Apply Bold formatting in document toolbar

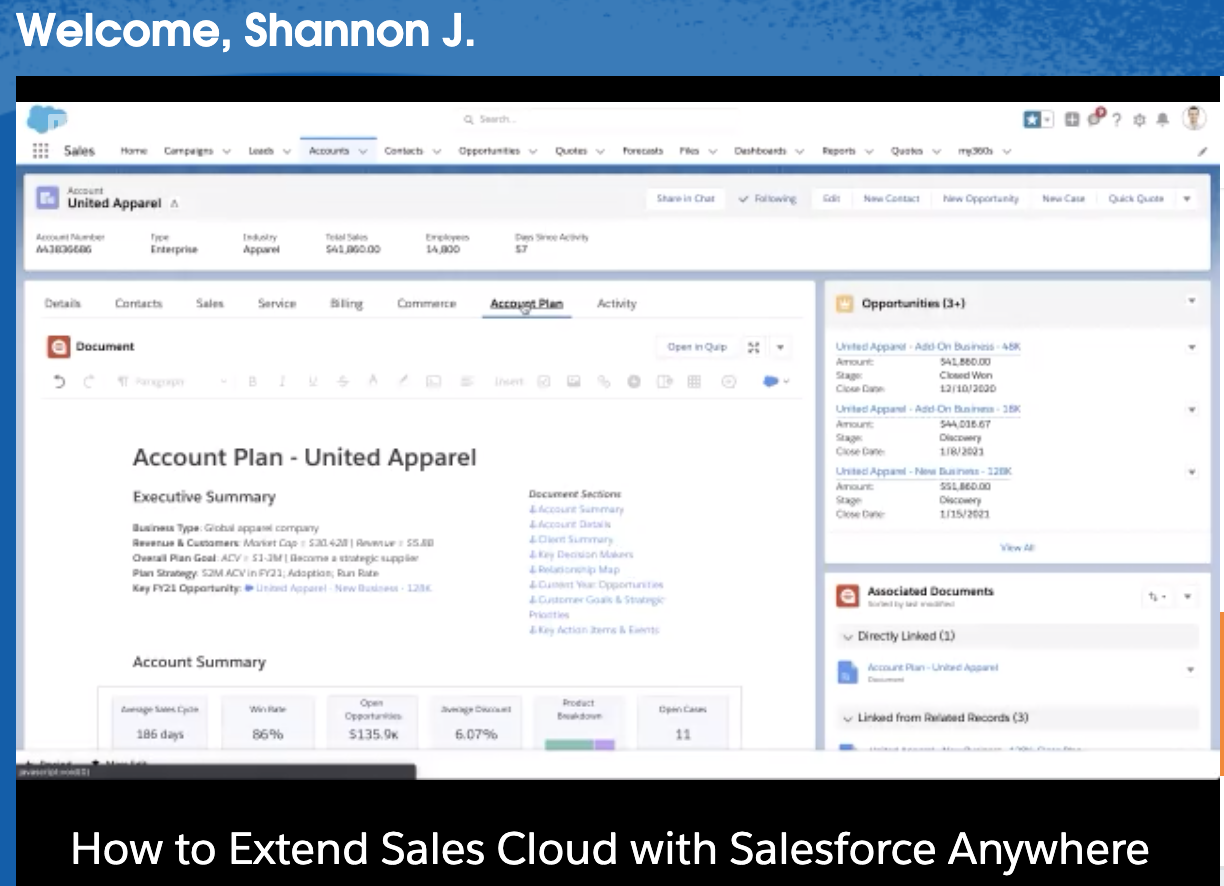tap(252, 381)
